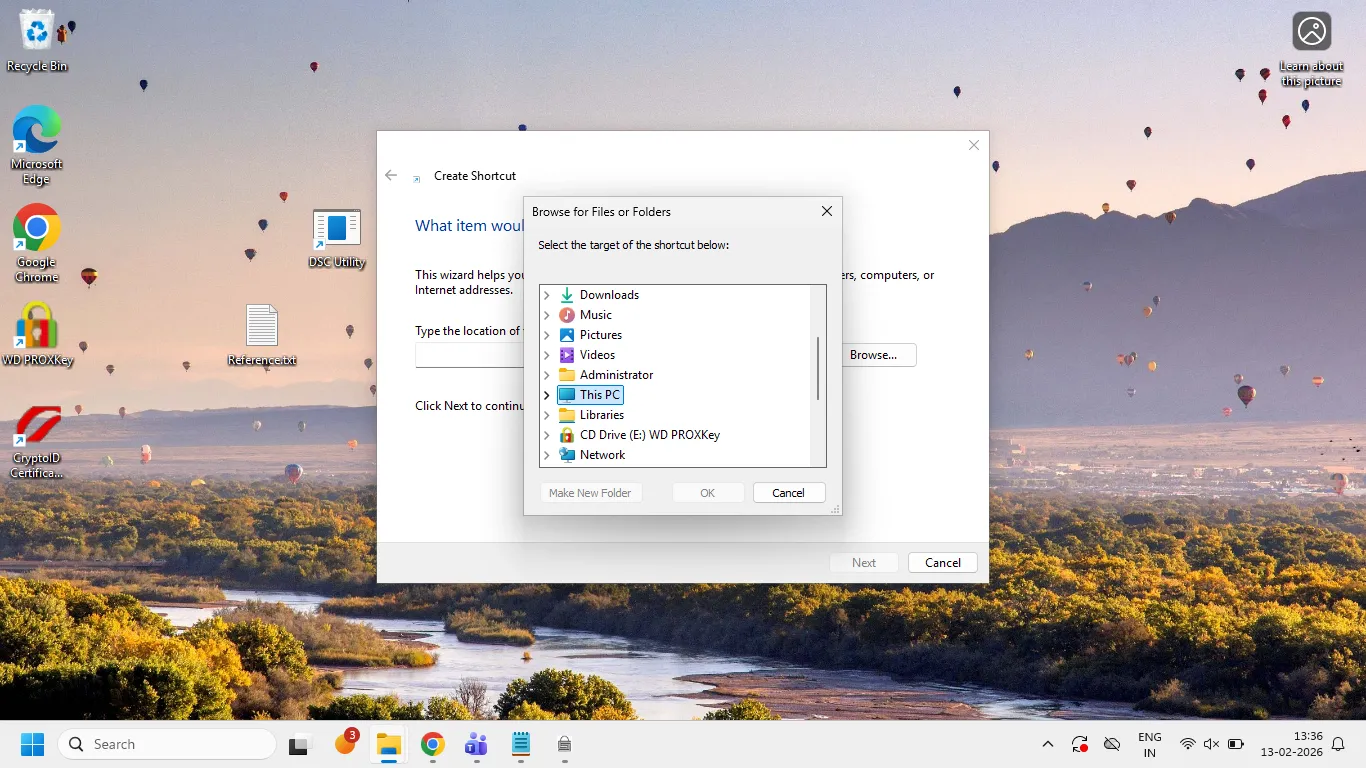Expand the Downloads node in the tree

[x=547, y=295]
